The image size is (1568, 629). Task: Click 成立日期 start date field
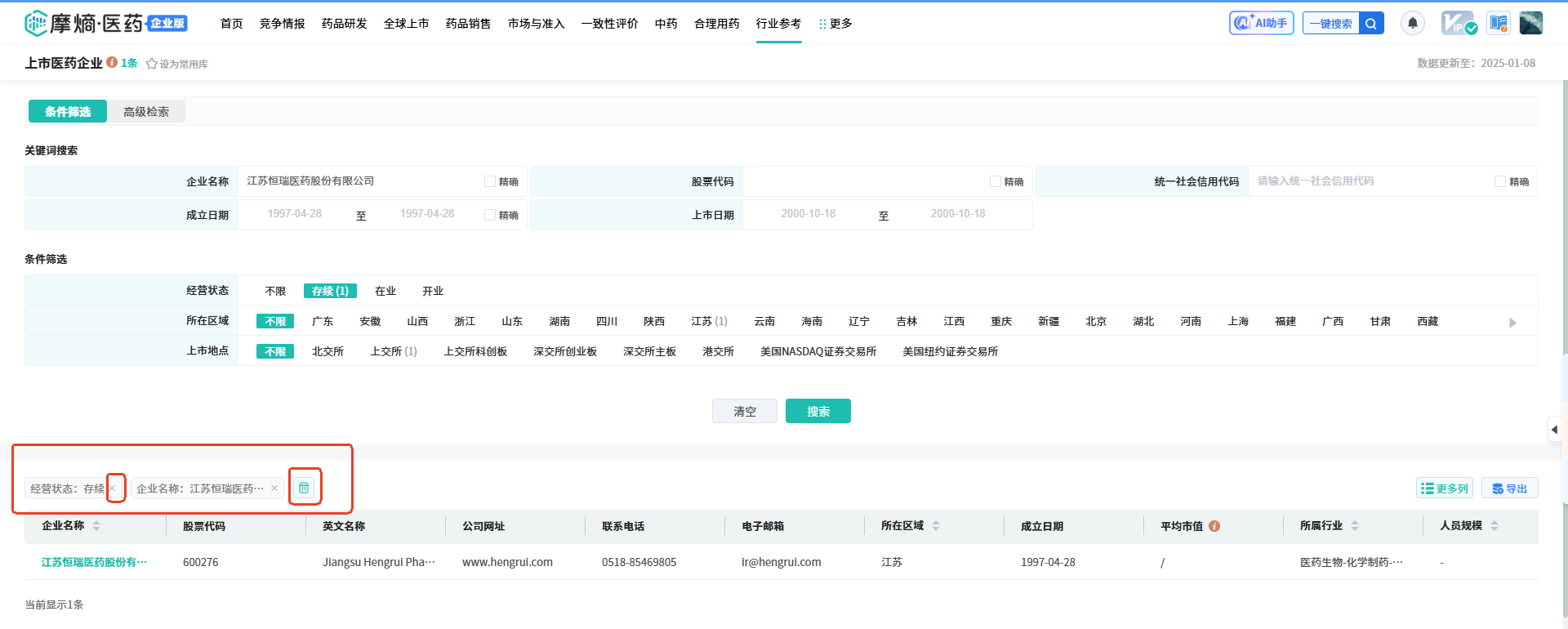coord(295,214)
